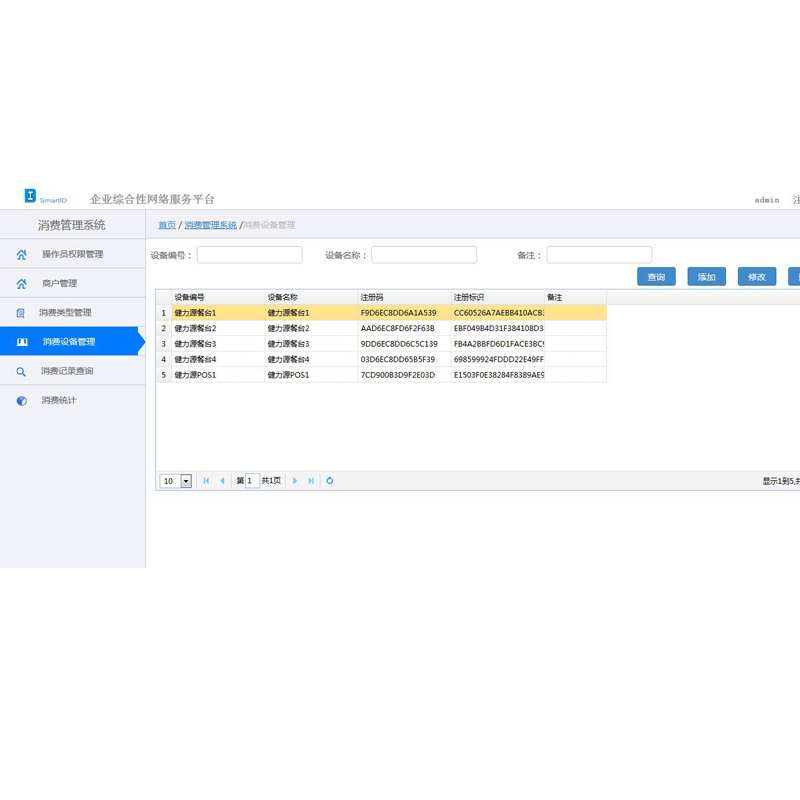Screen dimensions: 800x800
Task: Select row with 设备编号 健力源餐台2
Action: pyautogui.click(x=381, y=328)
